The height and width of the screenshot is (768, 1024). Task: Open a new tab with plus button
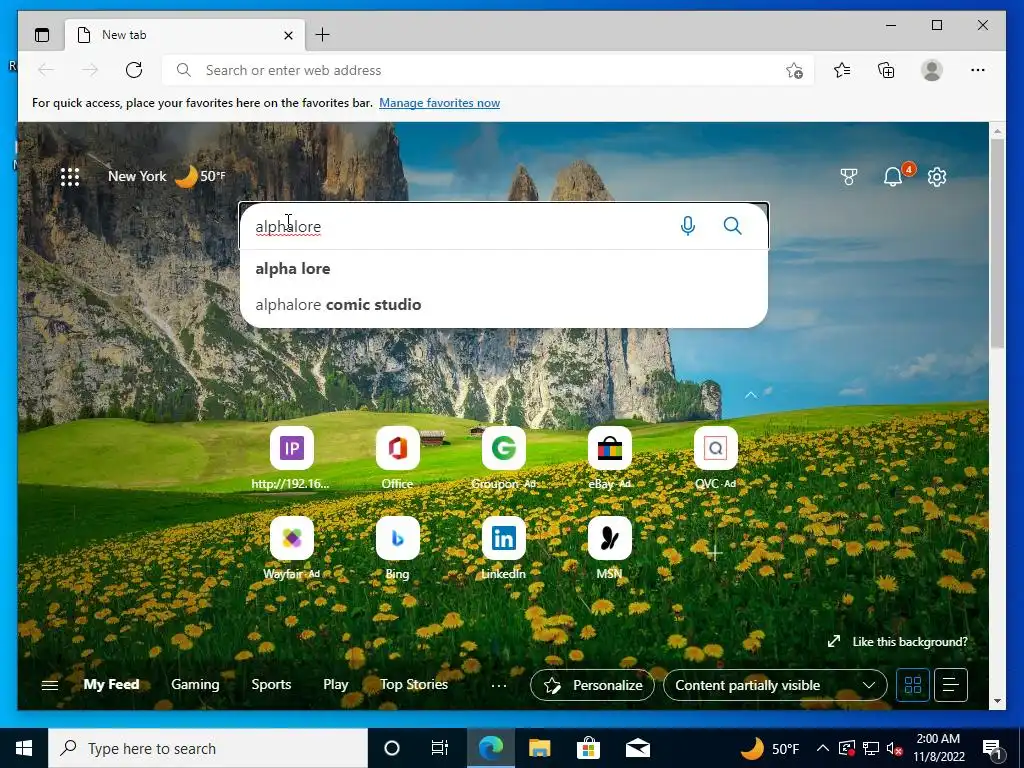click(x=323, y=35)
